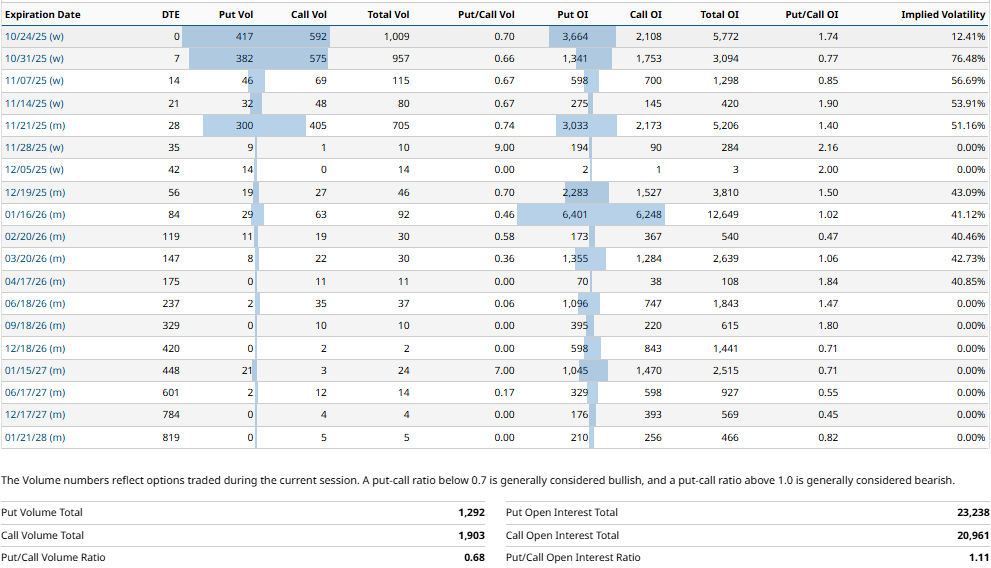Choose the 01/21/28 (m) expiration link
Viewport: 991px width, 568px height.
click(35, 437)
